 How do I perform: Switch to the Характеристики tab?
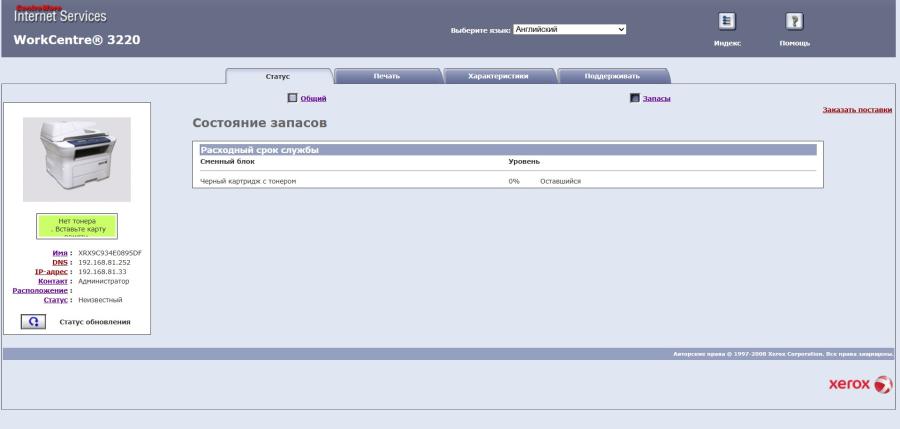click(x=499, y=76)
